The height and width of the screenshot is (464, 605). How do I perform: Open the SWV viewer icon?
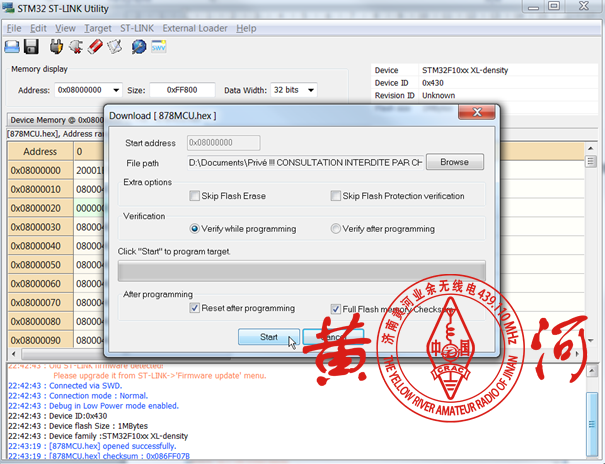(x=159, y=46)
